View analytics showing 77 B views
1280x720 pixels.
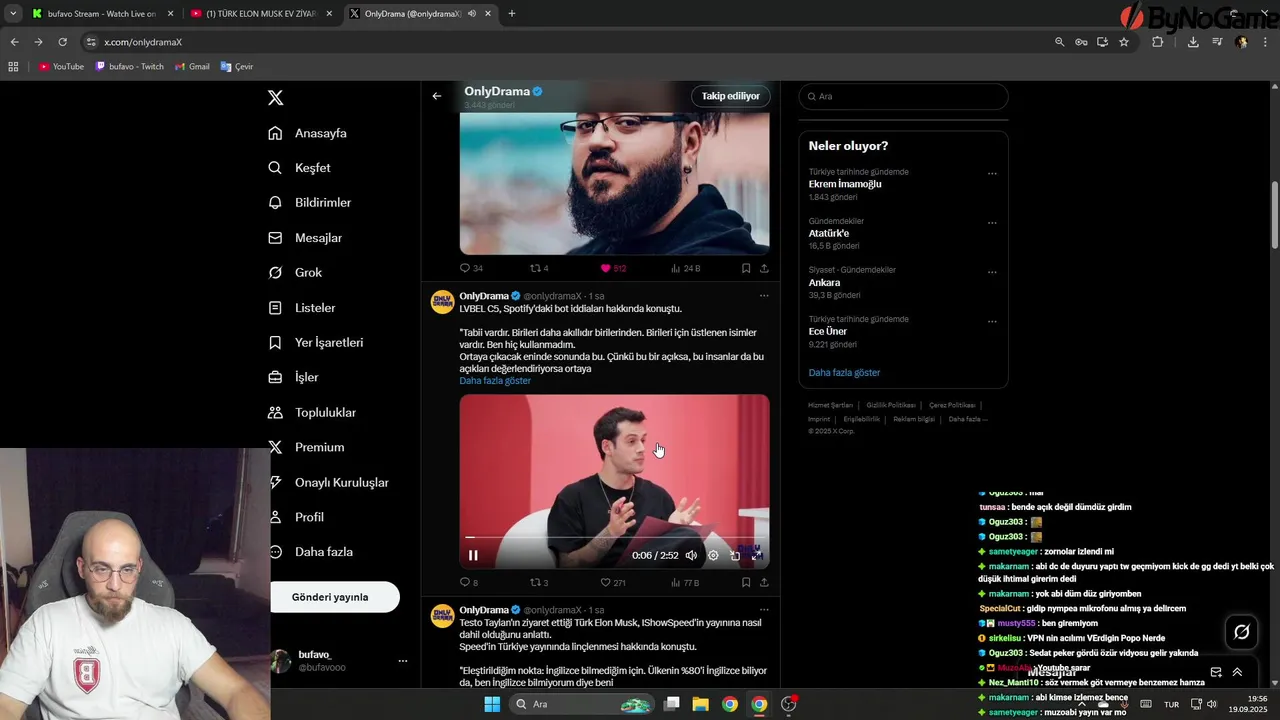click(685, 582)
